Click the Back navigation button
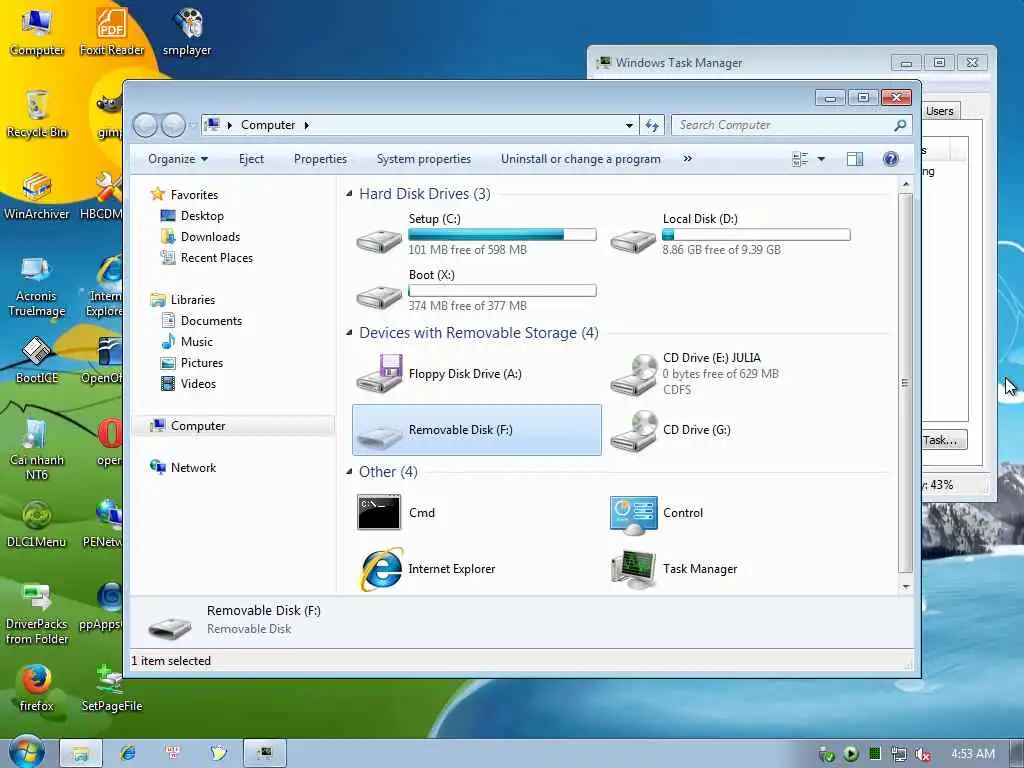The image size is (1024, 768). 145,125
